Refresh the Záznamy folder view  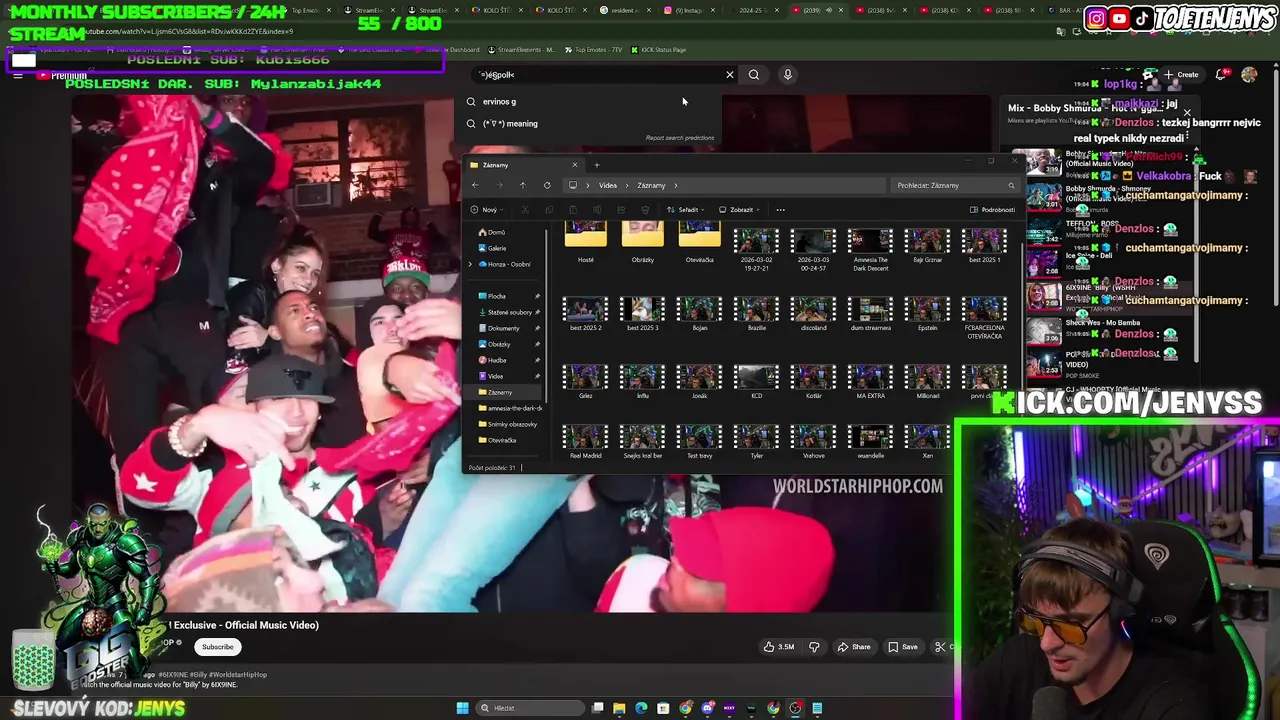pos(547,185)
